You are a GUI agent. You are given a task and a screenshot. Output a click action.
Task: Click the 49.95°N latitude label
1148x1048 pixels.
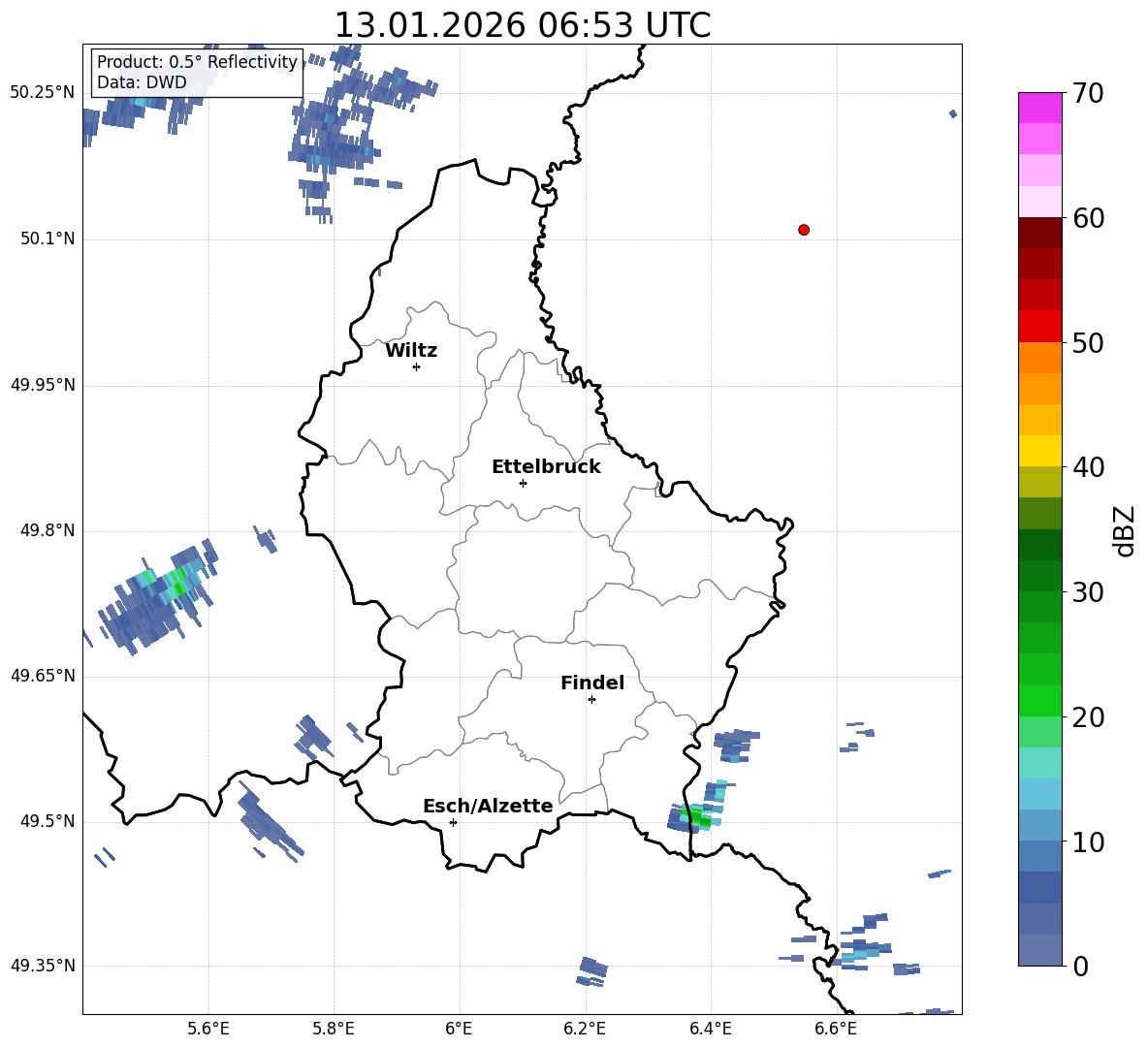(x=42, y=385)
